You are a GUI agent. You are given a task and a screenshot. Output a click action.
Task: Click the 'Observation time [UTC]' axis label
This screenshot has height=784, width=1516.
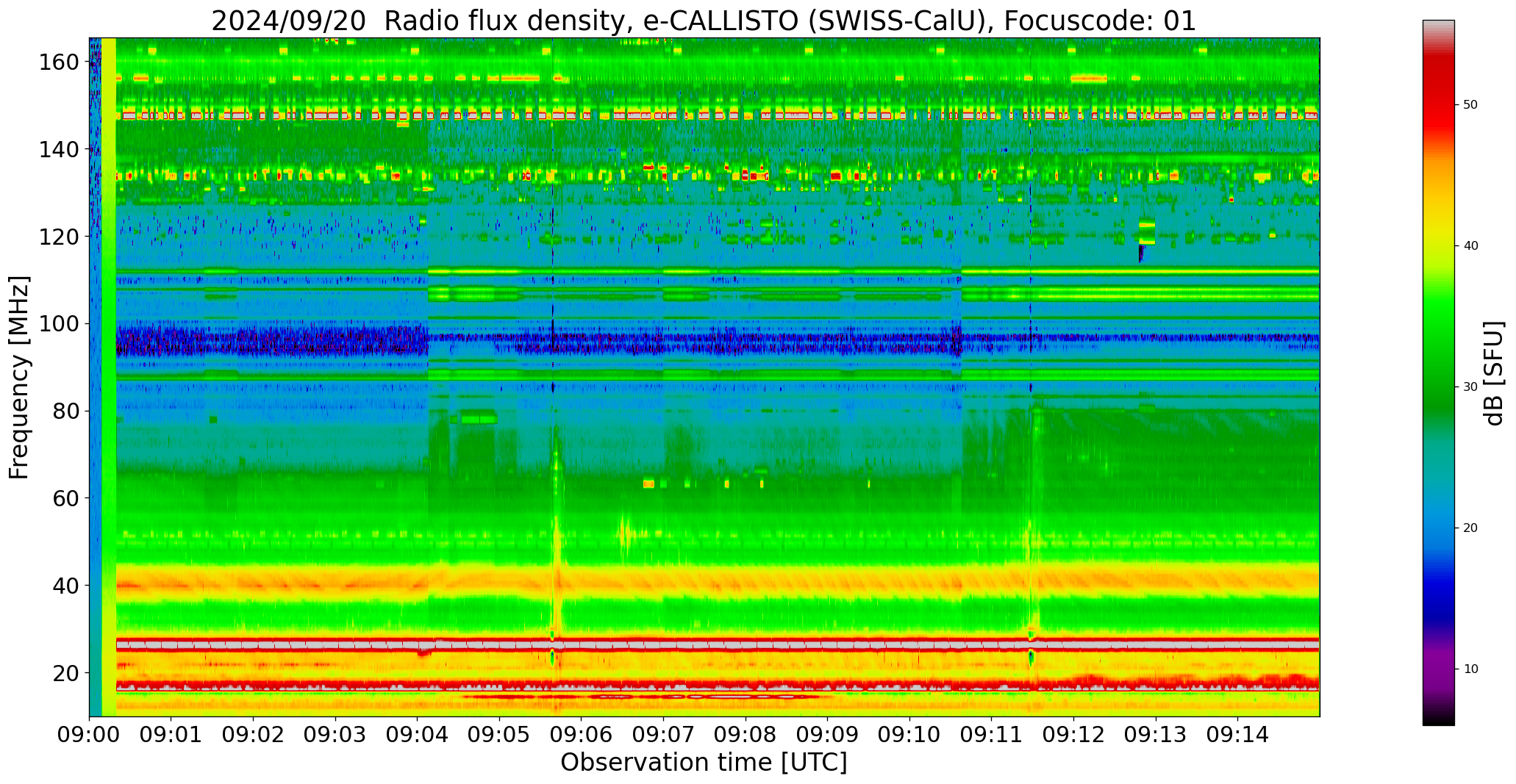[704, 763]
